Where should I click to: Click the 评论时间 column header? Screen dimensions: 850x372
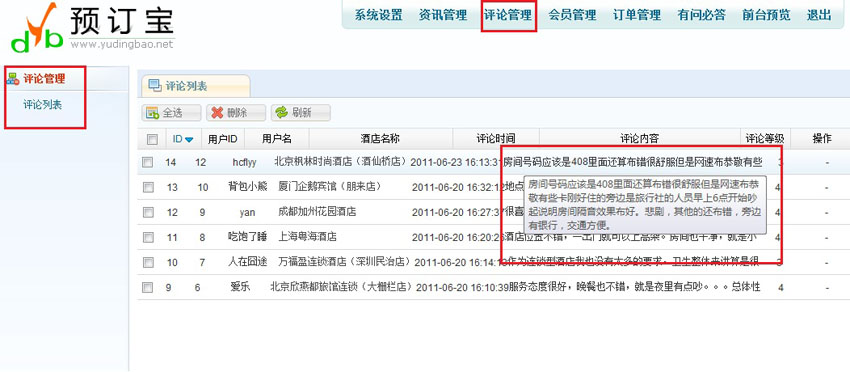495,139
